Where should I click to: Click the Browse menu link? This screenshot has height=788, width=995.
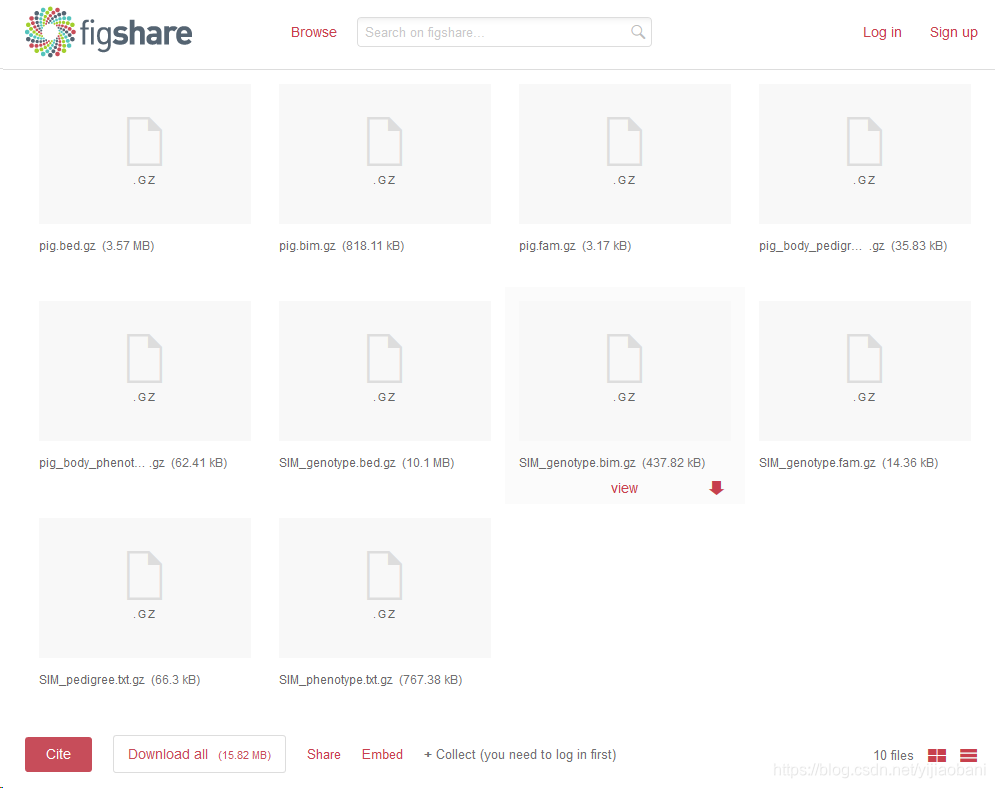click(x=313, y=32)
